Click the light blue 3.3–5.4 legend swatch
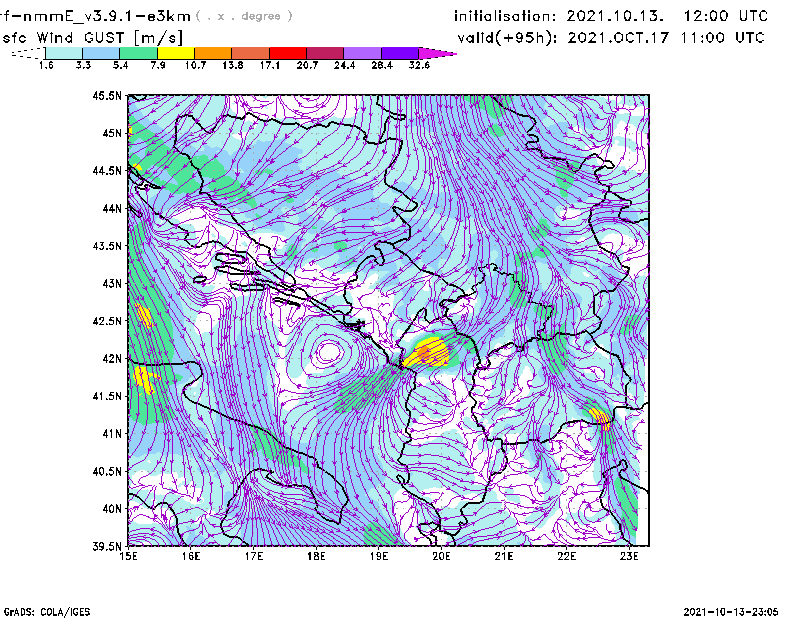Screen dimensions: 800x618 [101, 53]
